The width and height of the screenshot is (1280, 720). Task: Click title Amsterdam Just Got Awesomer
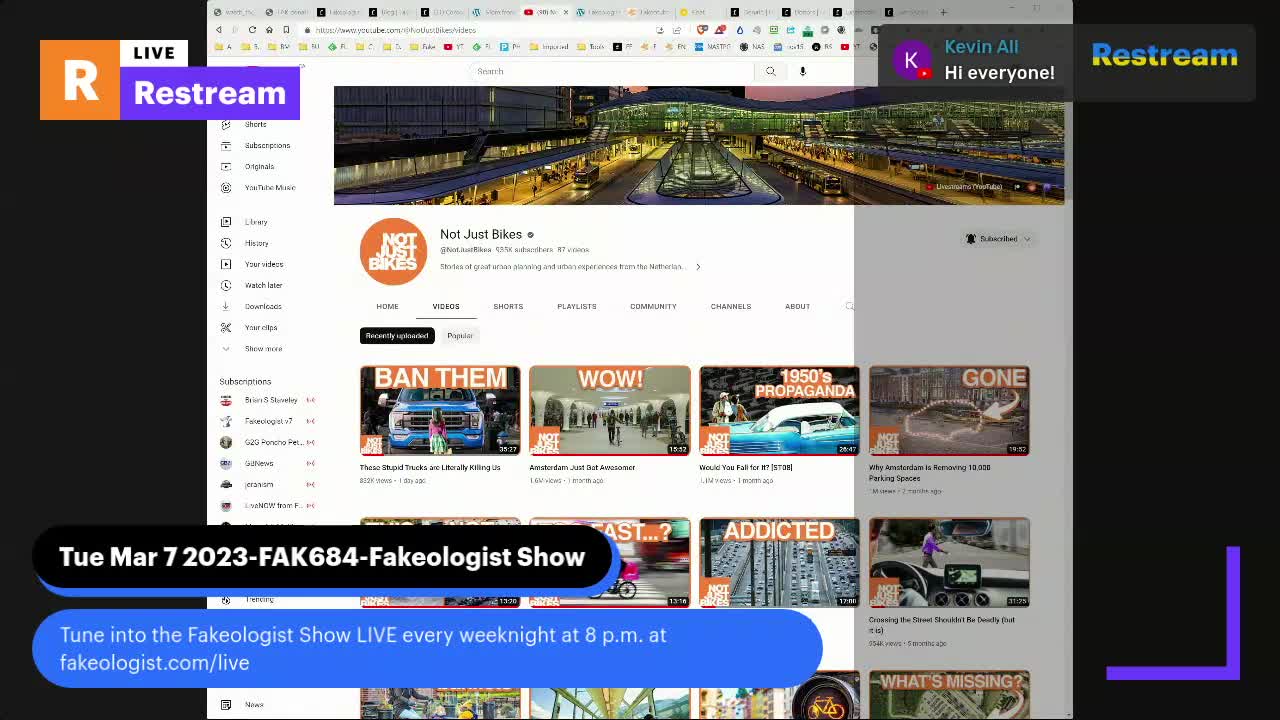[582, 467]
